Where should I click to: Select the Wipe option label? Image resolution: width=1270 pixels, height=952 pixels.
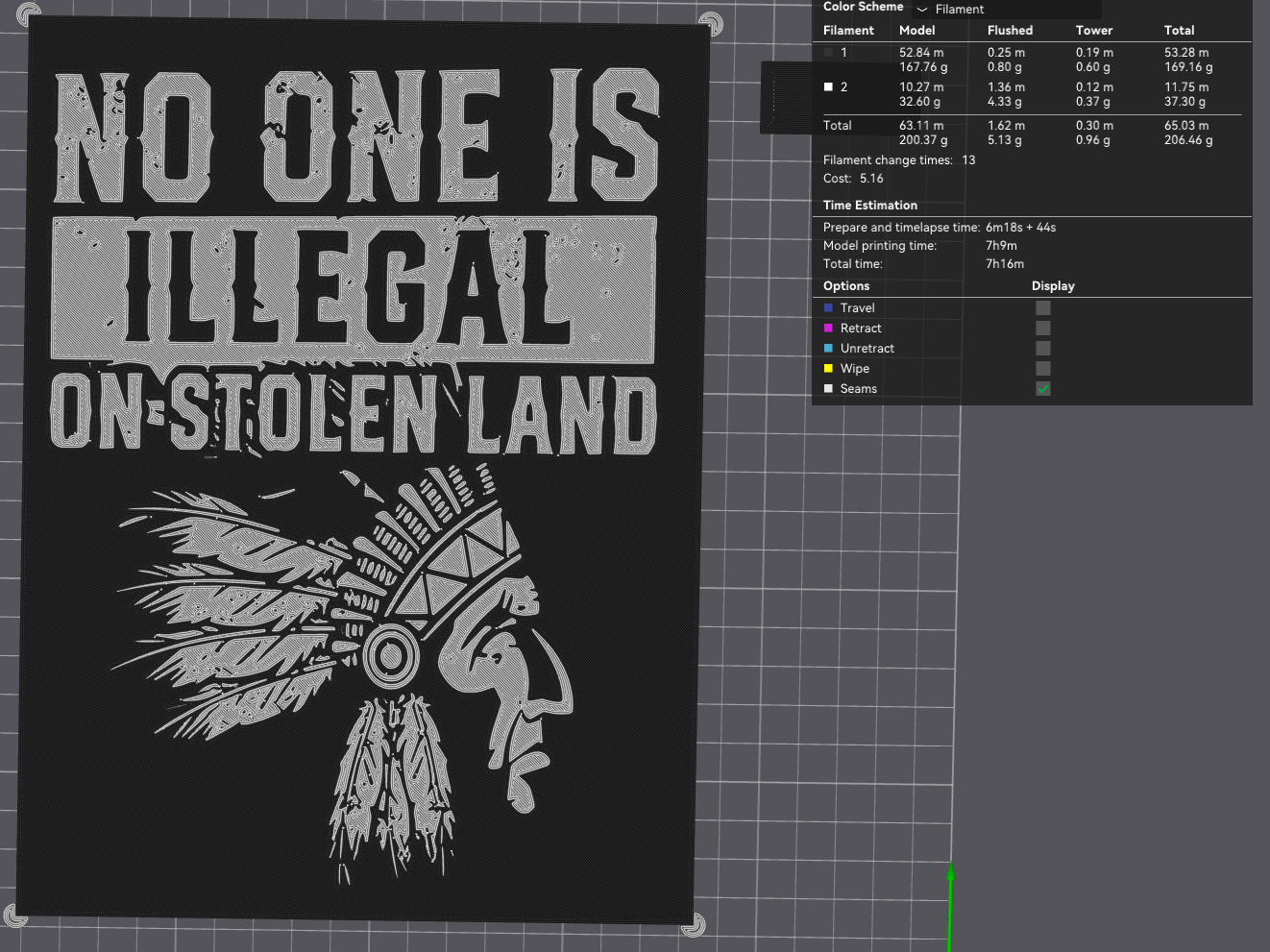click(854, 369)
